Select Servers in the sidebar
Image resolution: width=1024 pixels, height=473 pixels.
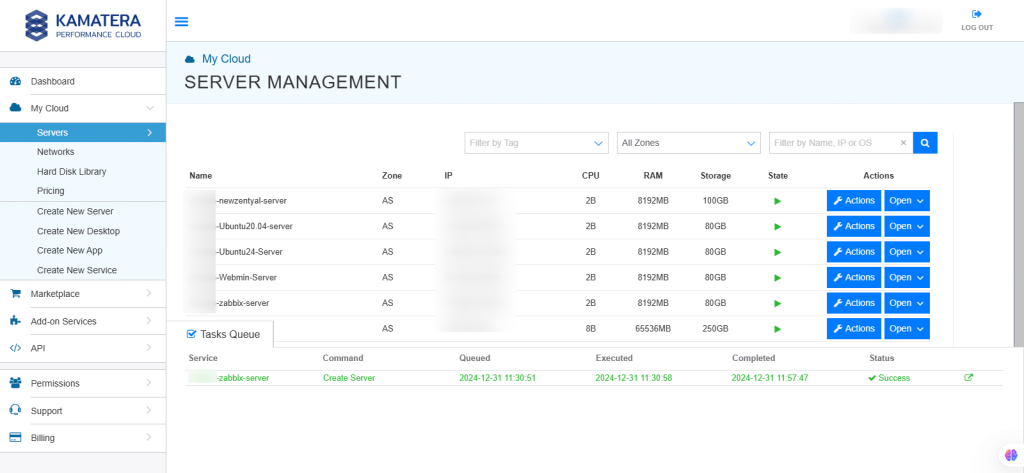tap(83, 133)
